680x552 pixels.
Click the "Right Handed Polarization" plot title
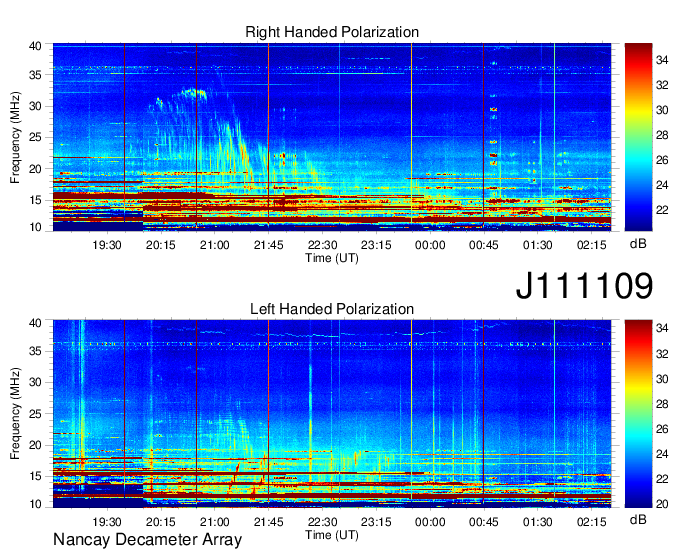point(332,32)
